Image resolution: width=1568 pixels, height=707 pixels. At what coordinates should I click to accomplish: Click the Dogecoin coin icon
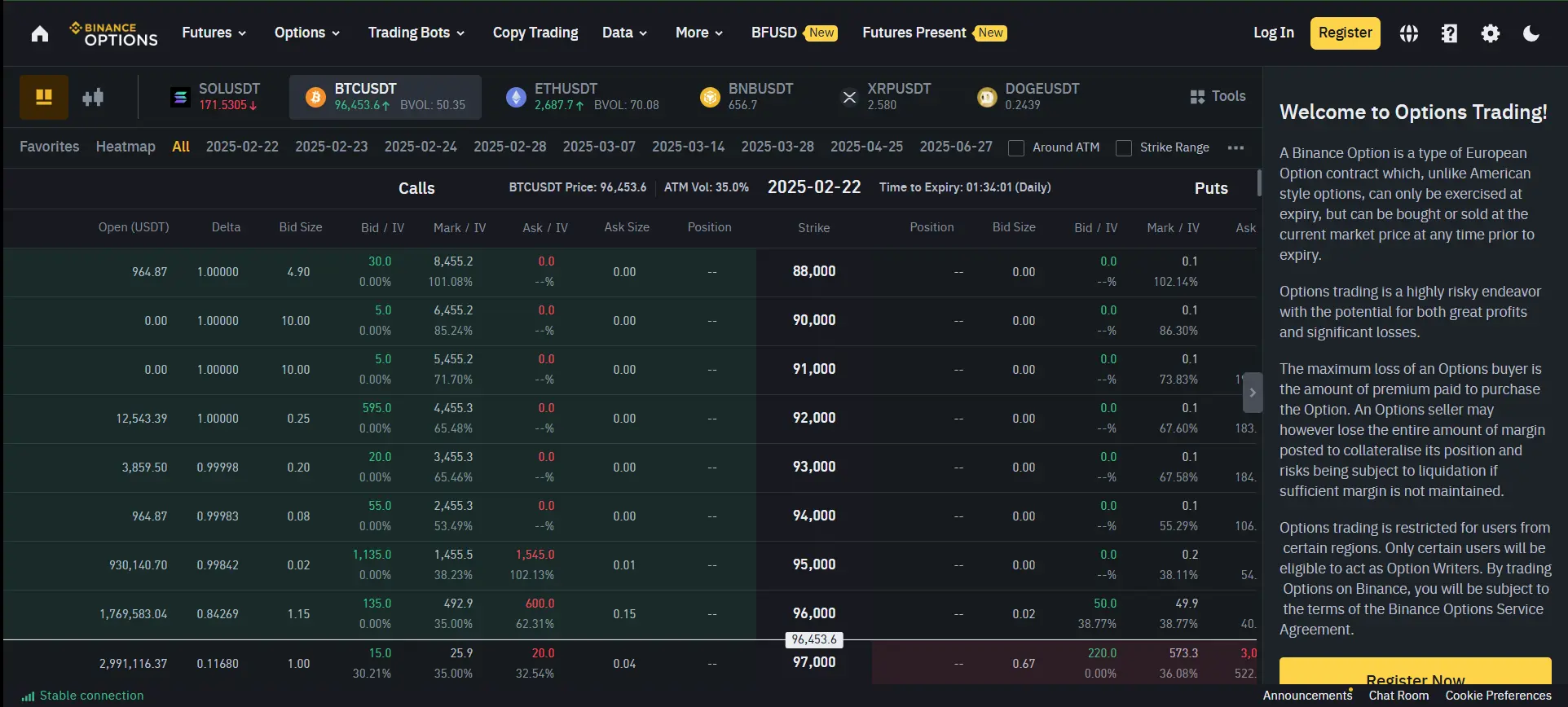[x=987, y=98]
